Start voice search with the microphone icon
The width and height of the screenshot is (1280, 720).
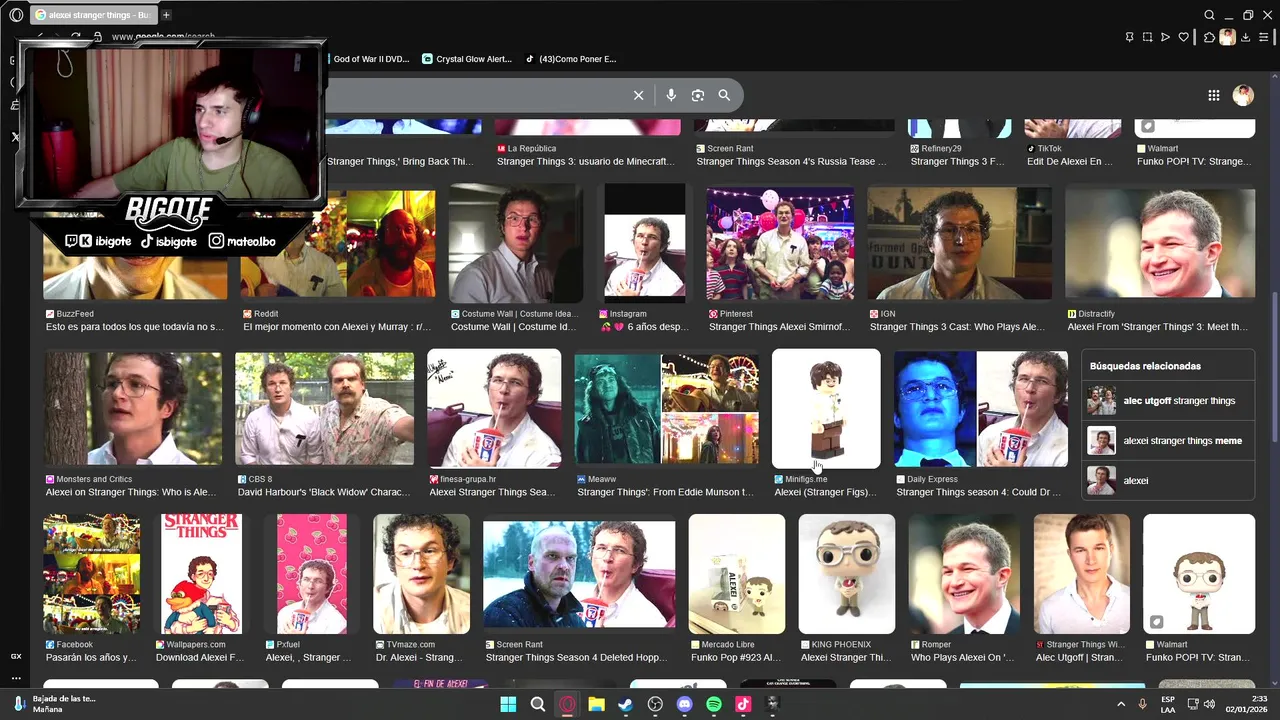(x=671, y=95)
